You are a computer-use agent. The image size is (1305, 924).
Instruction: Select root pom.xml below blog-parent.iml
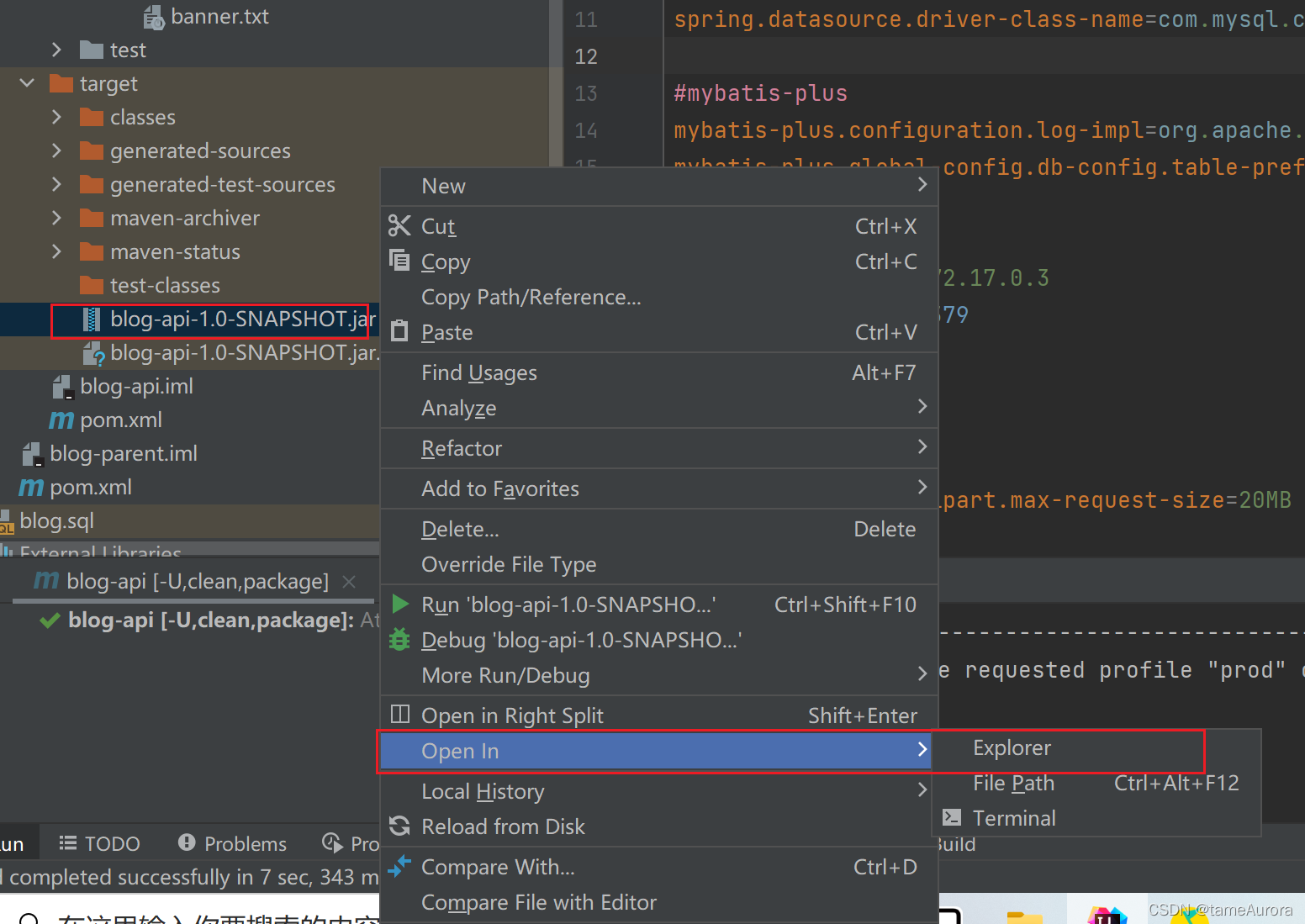[x=190, y=487]
